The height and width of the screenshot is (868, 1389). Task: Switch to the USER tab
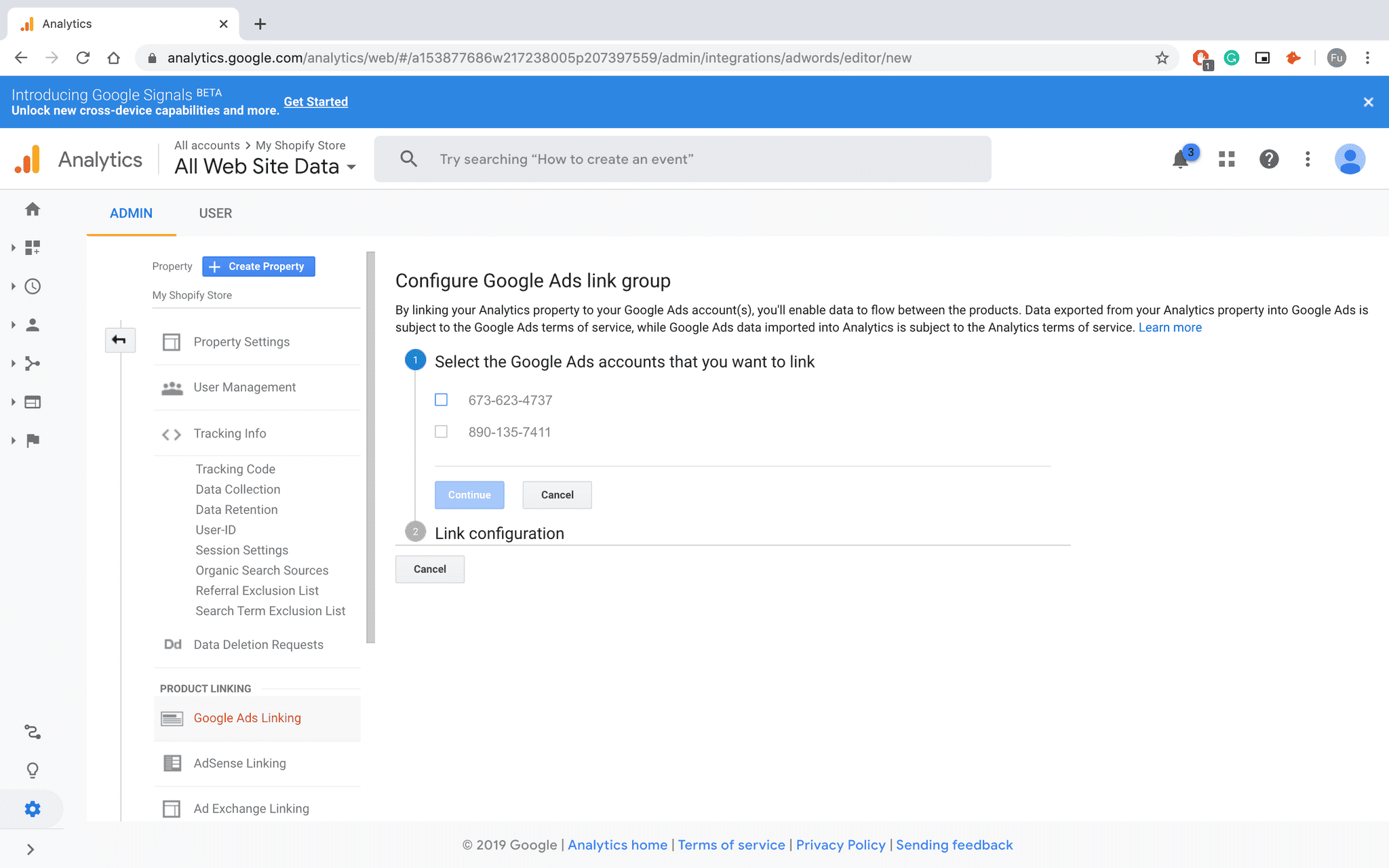[215, 213]
